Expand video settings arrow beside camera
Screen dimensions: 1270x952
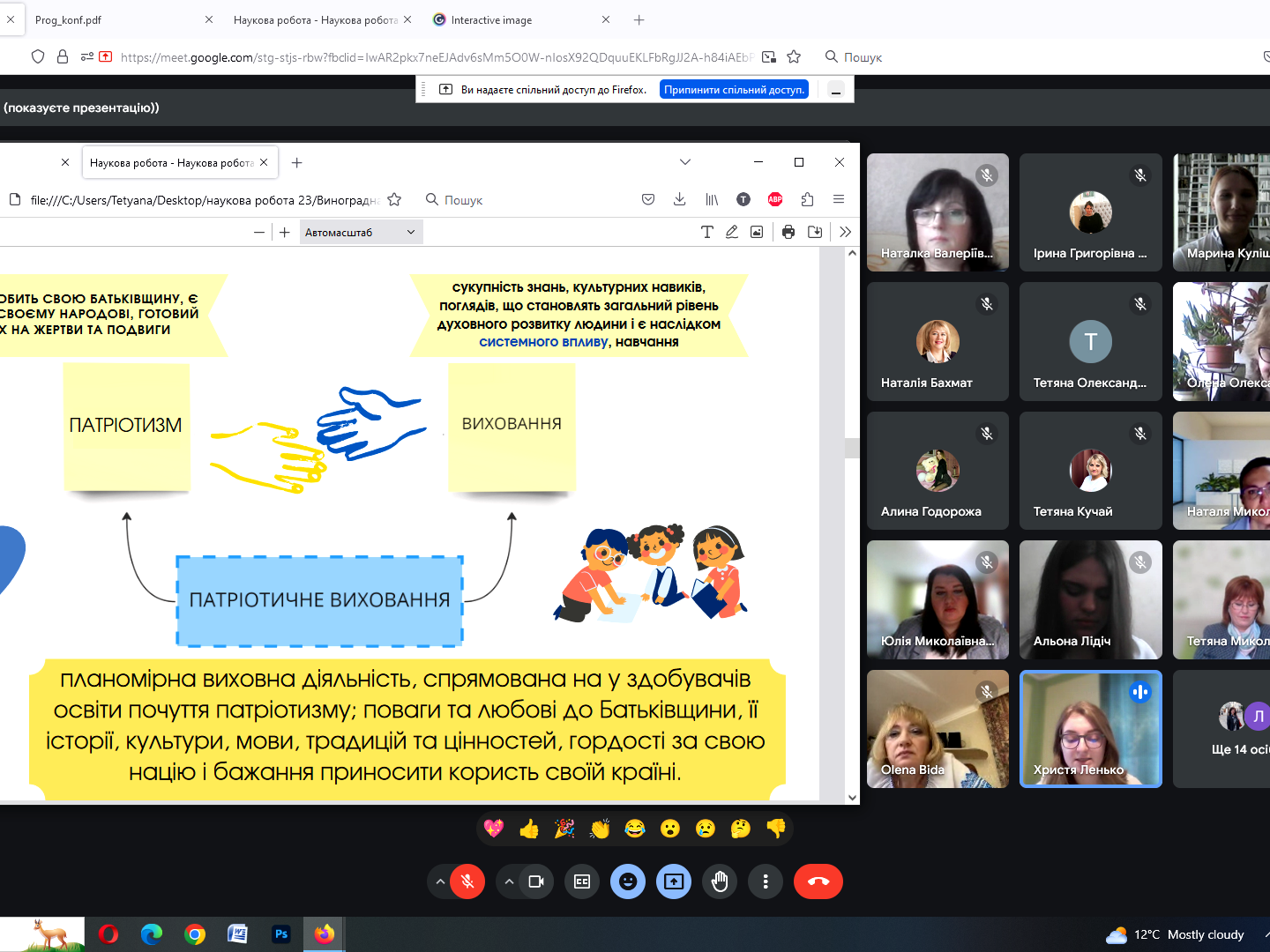click(509, 881)
